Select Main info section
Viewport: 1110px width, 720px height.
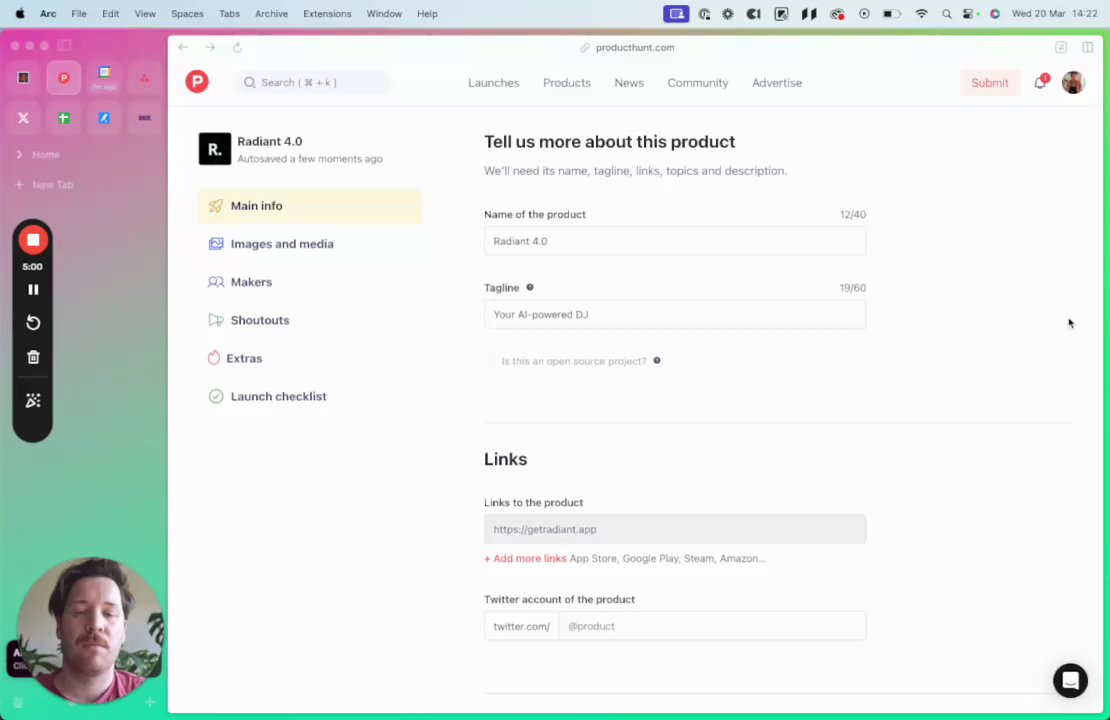310,206
